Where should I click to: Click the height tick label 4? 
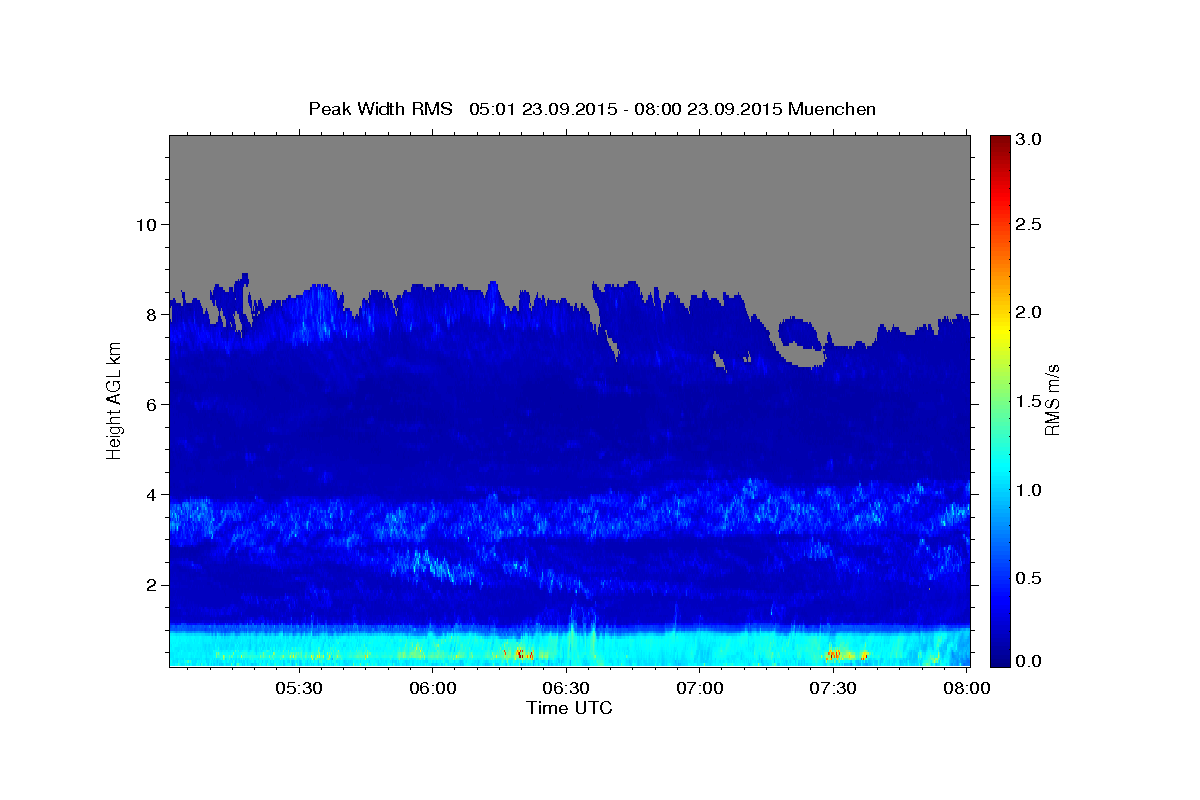coord(150,495)
